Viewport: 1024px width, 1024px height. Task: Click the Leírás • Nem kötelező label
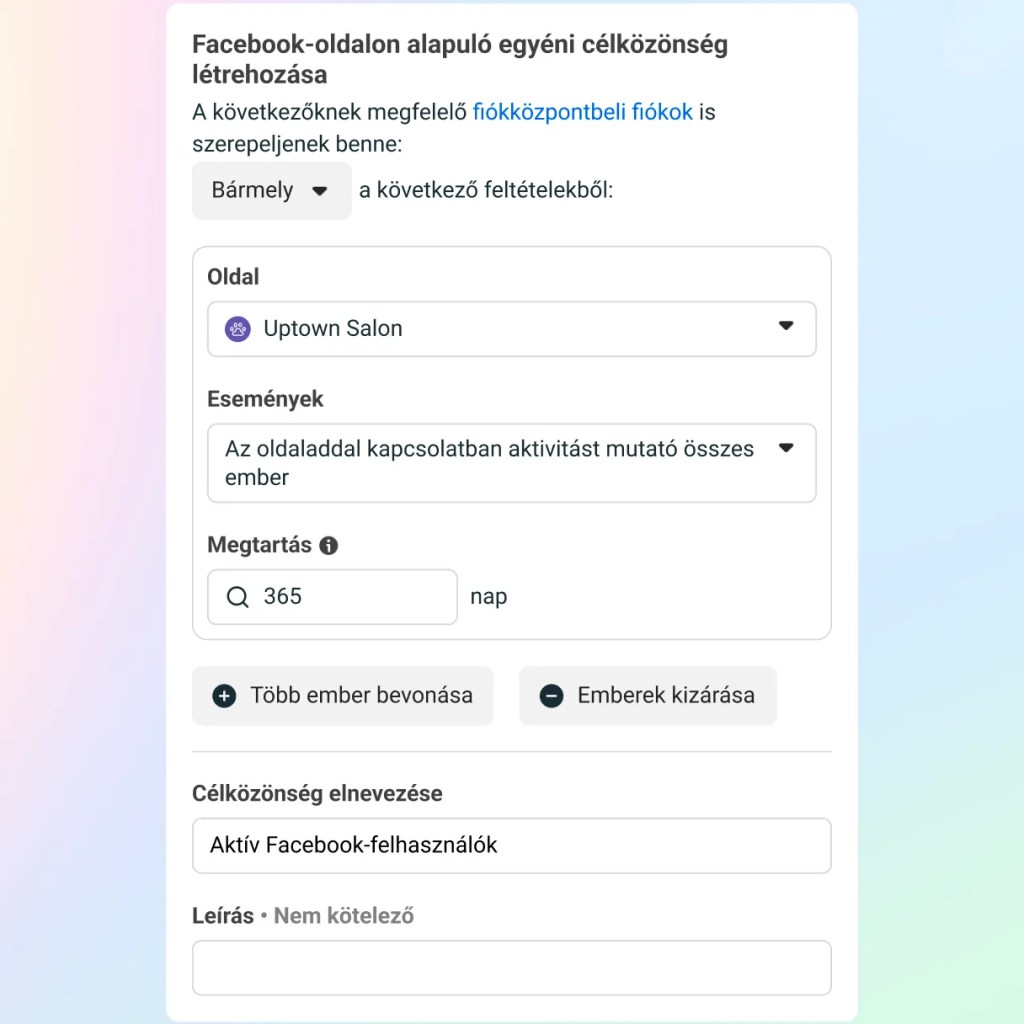303,915
